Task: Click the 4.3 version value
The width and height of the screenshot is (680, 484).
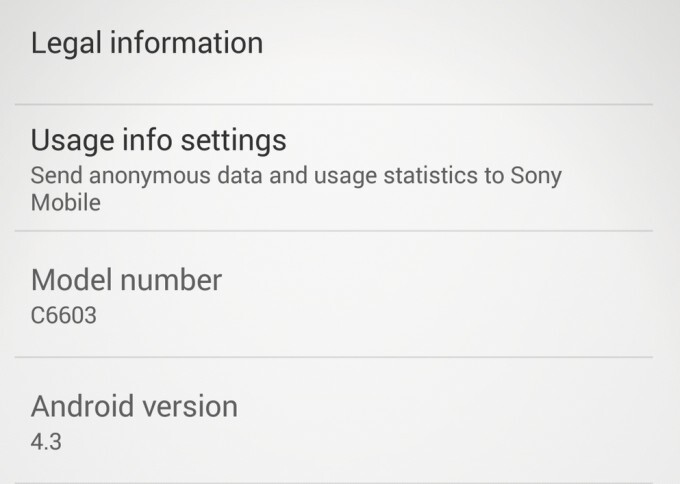Action: coord(45,440)
